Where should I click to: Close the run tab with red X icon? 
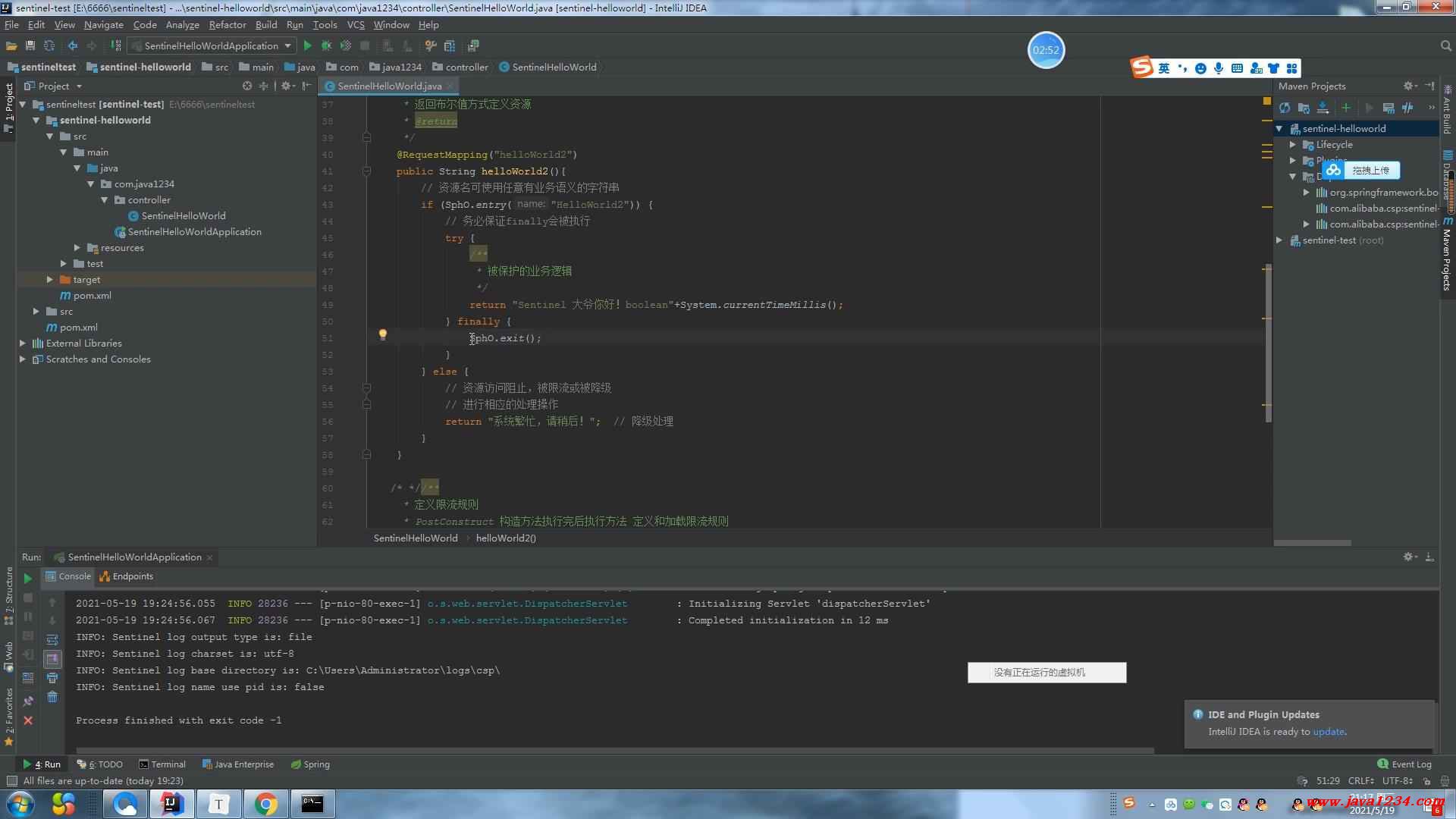[28, 720]
